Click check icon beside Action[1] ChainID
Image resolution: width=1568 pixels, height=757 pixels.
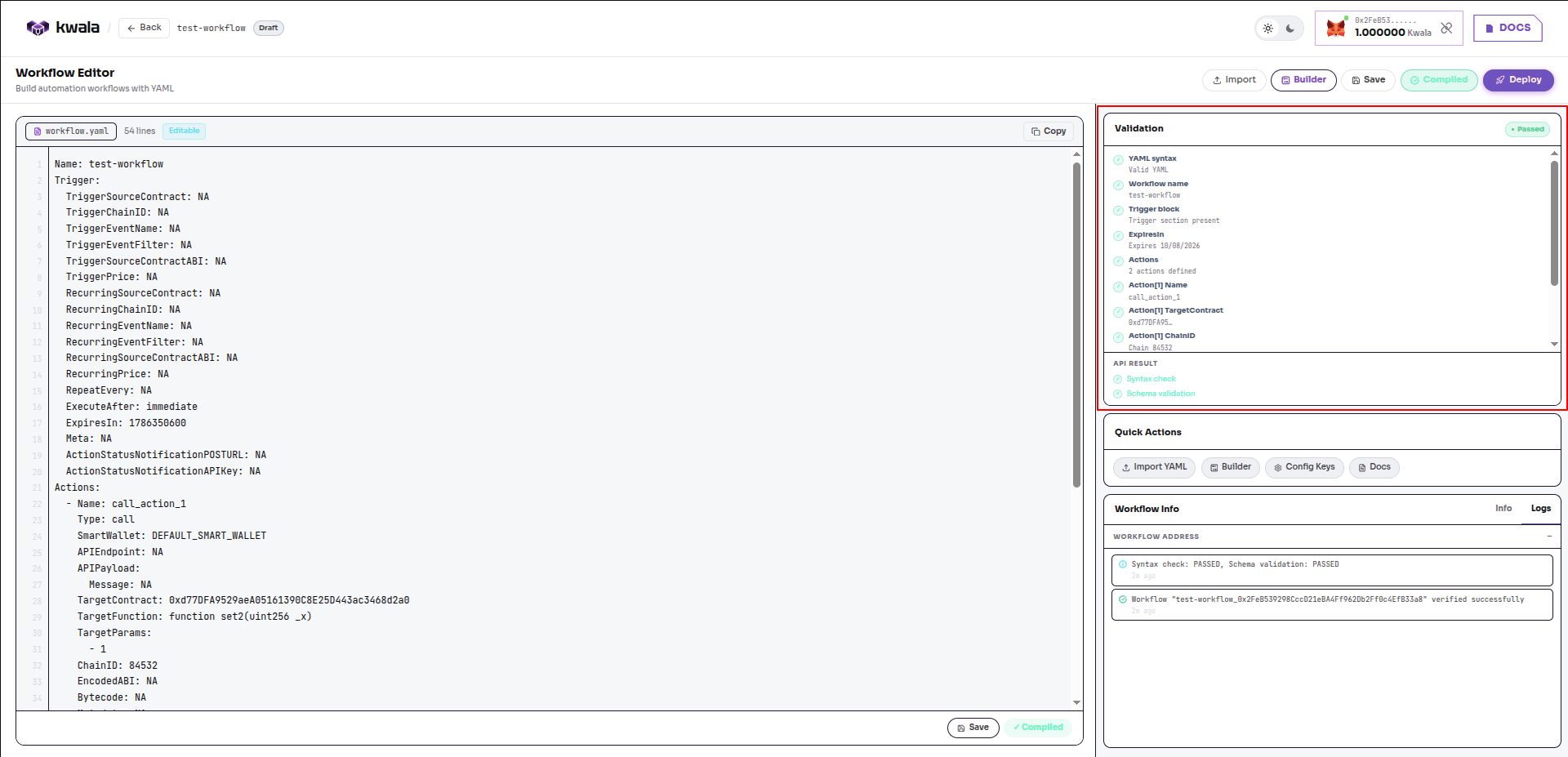click(x=1118, y=337)
